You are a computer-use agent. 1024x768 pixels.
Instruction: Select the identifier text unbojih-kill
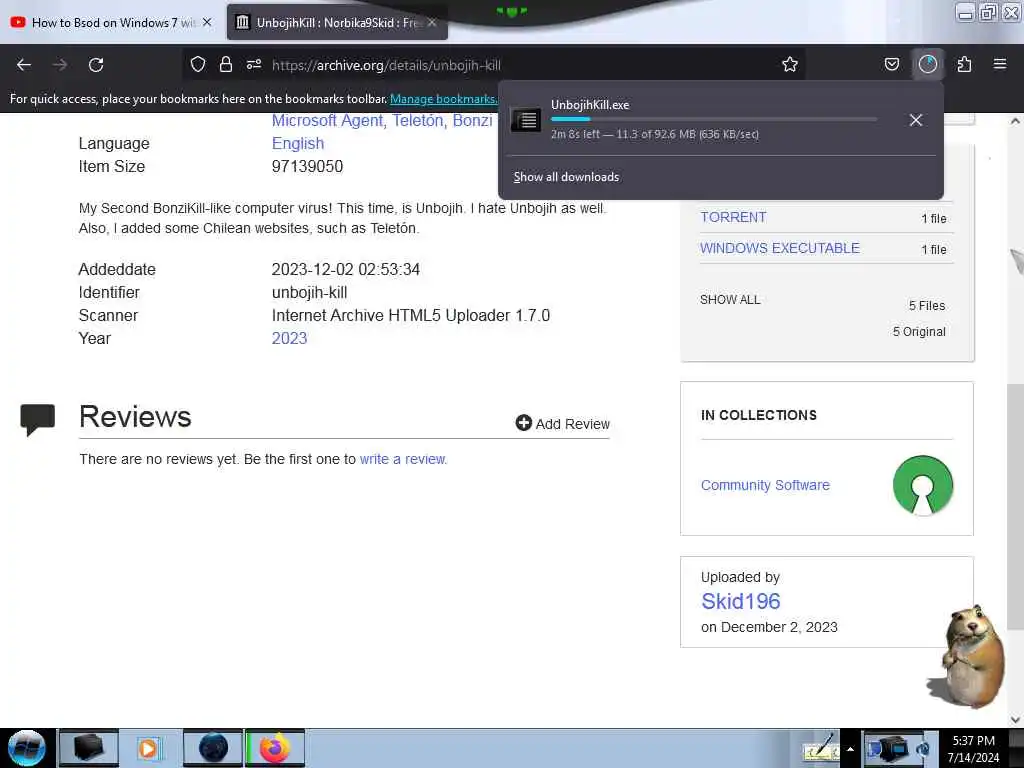[310, 293]
